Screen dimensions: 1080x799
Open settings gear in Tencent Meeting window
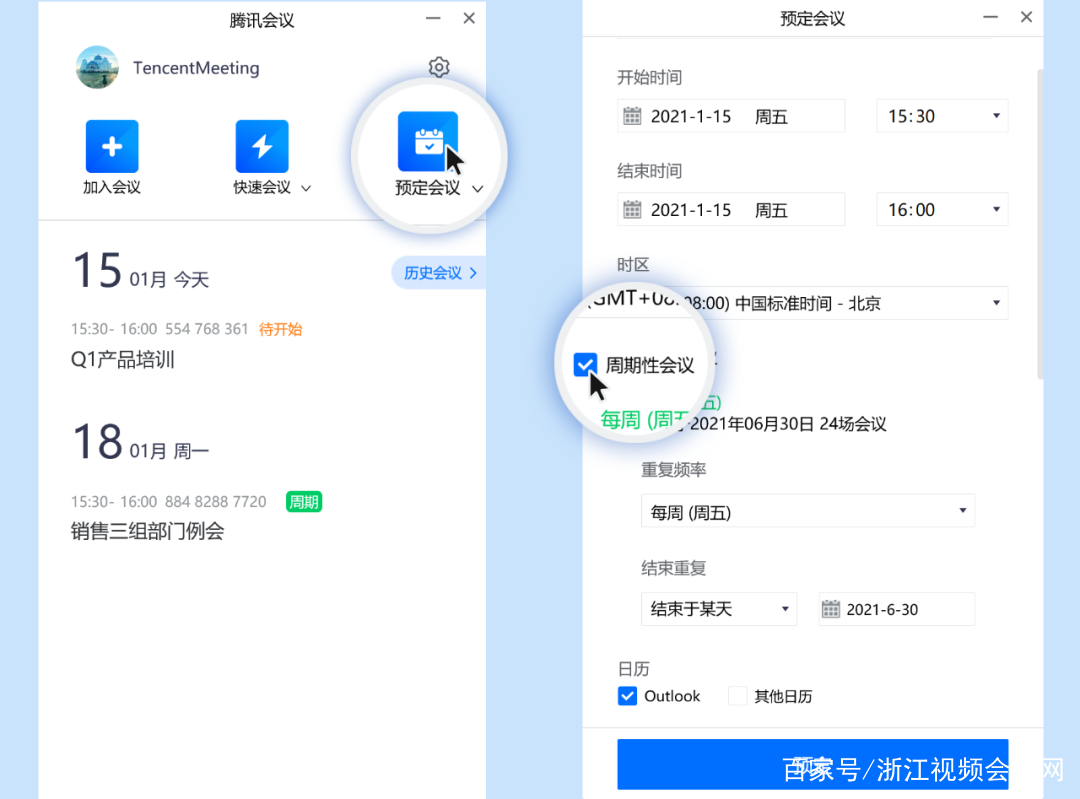439,67
